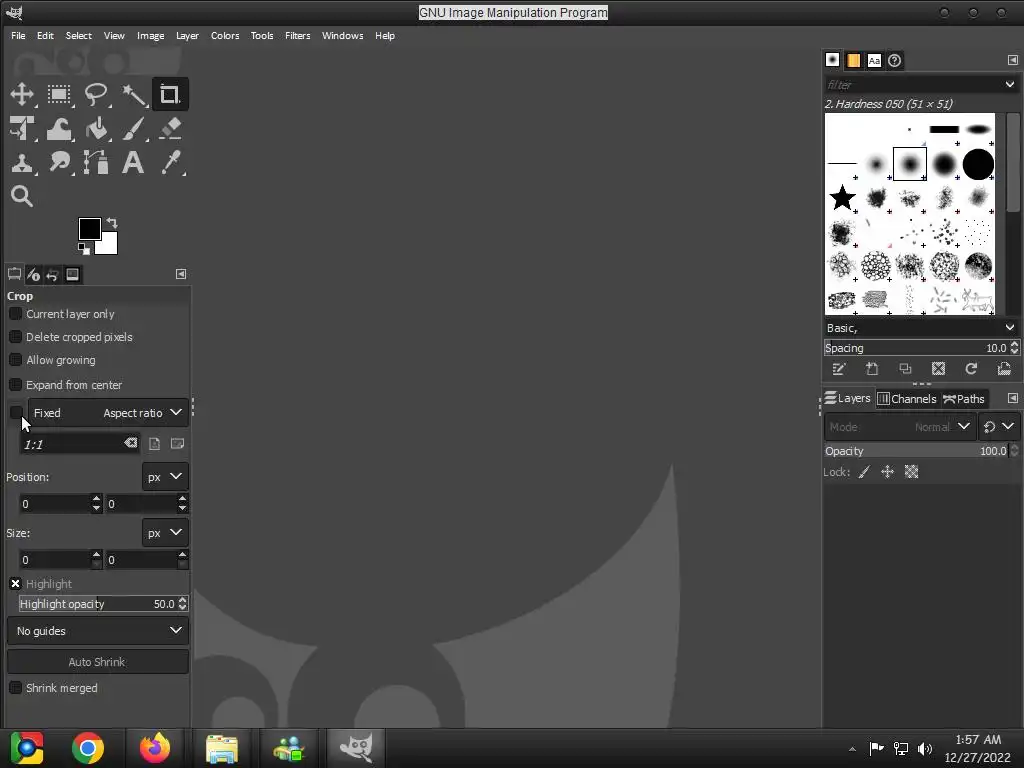Select the Move tool
The image size is (1024, 768).
22,94
